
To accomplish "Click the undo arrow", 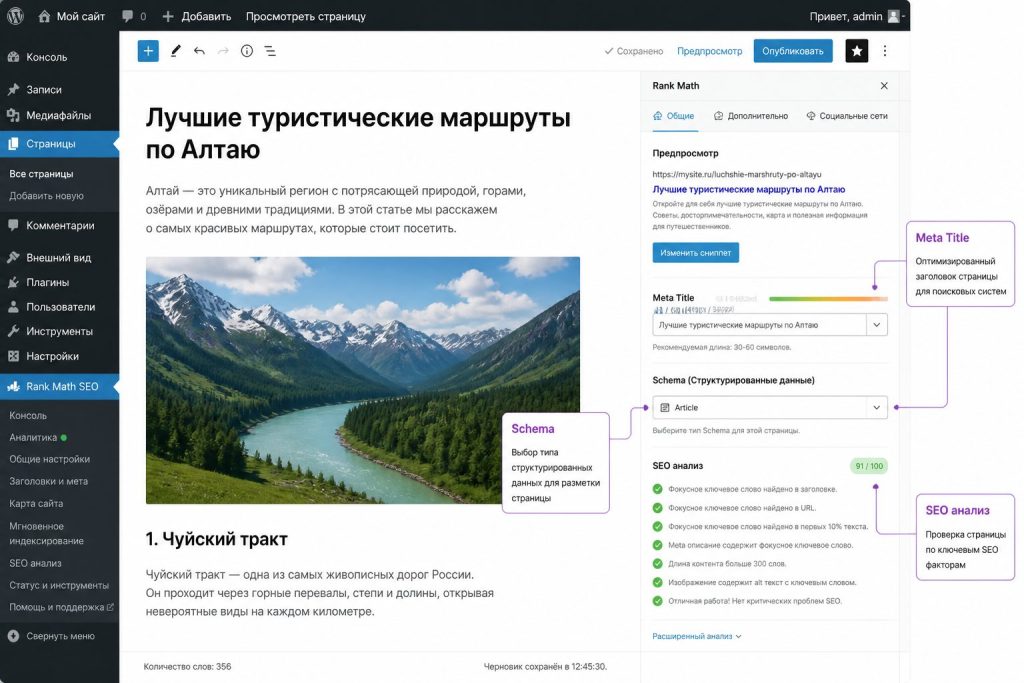I will coord(199,51).
